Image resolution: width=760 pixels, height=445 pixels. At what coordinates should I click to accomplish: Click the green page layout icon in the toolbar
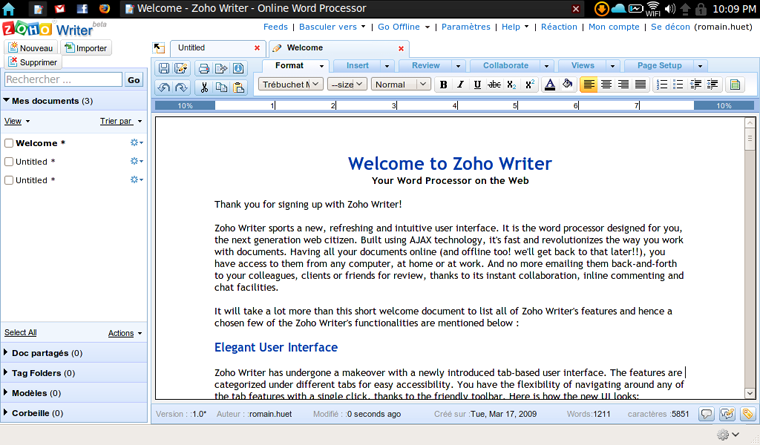coord(735,84)
